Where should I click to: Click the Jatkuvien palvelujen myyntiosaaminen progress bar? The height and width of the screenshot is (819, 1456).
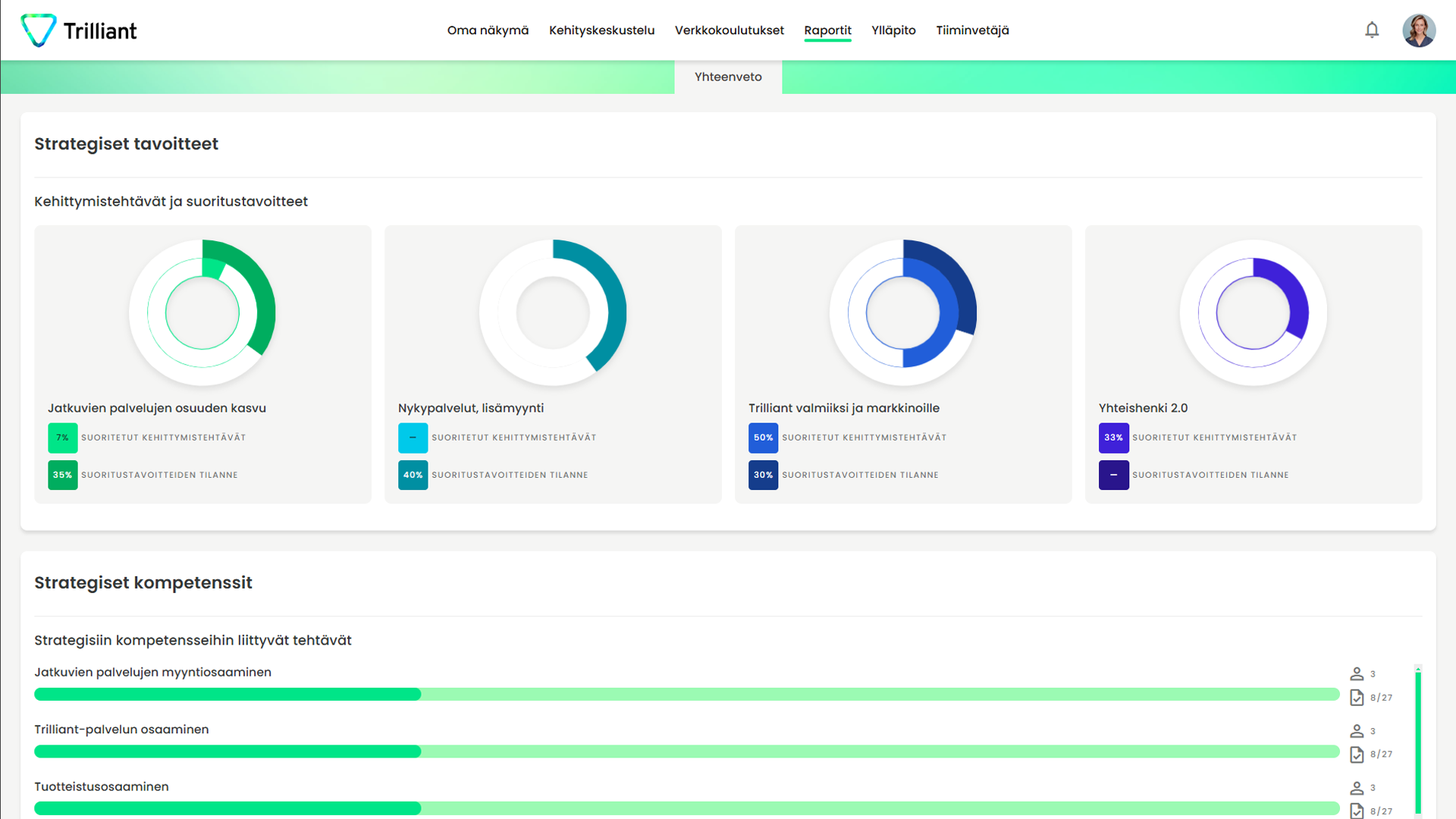pos(687,694)
